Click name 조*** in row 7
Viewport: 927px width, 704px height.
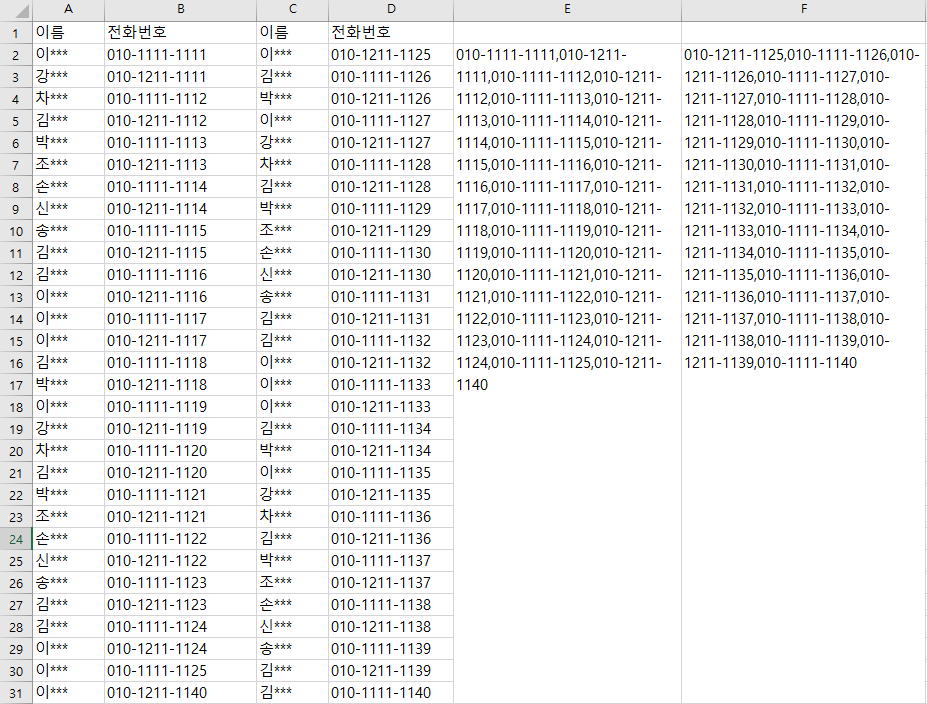pos(69,164)
